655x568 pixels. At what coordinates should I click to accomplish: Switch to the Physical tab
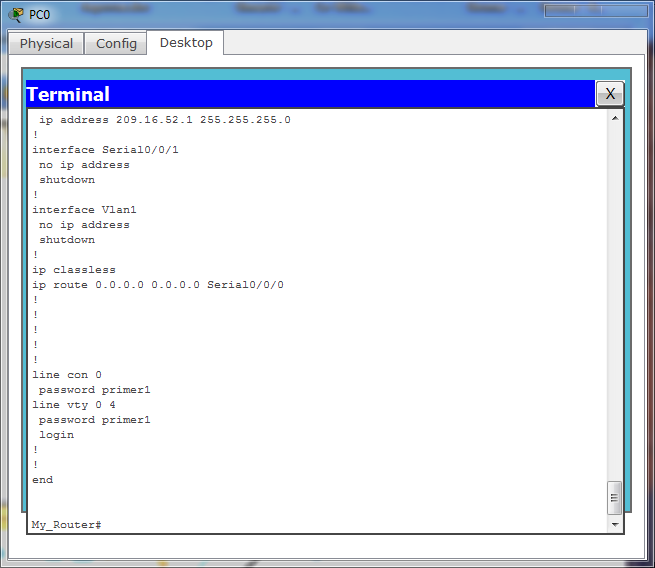tap(46, 43)
